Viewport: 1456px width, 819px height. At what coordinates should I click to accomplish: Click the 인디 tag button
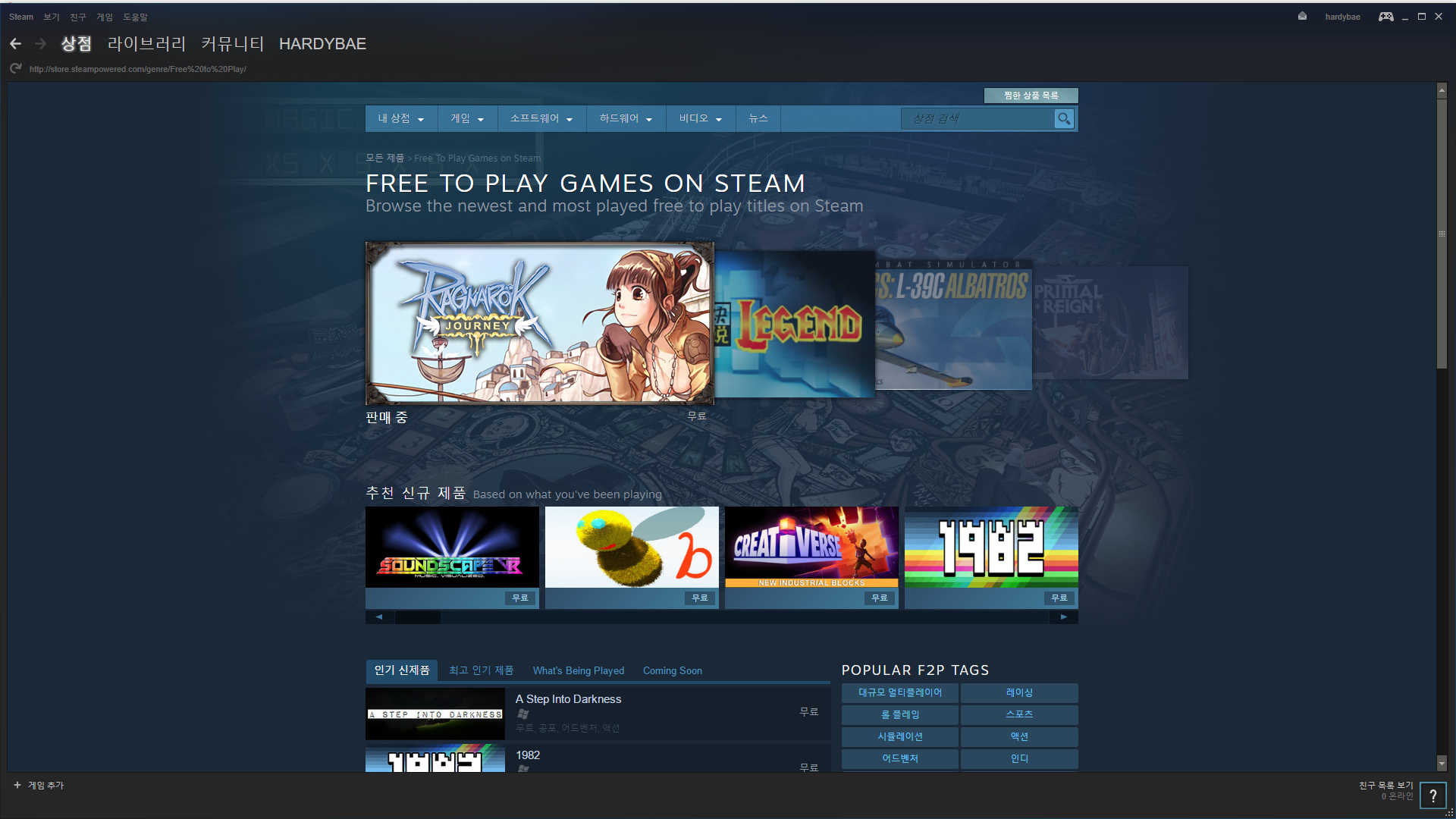click(x=1019, y=759)
